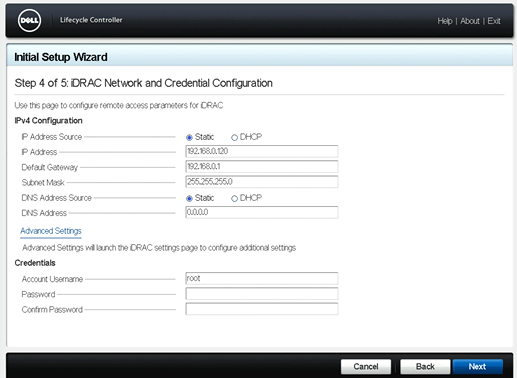Focus the Password field
517x378 pixels.
(262, 294)
